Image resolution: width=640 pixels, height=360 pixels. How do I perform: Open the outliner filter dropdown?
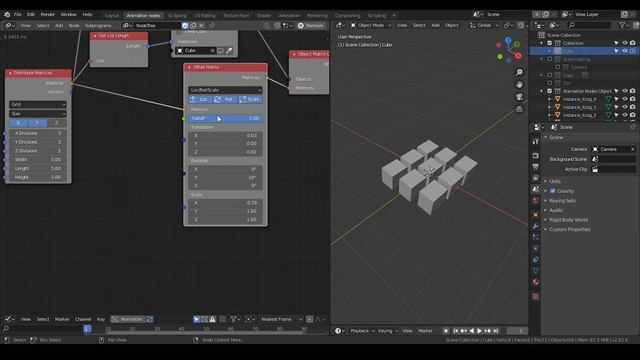pyautogui.click(x=623, y=25)
